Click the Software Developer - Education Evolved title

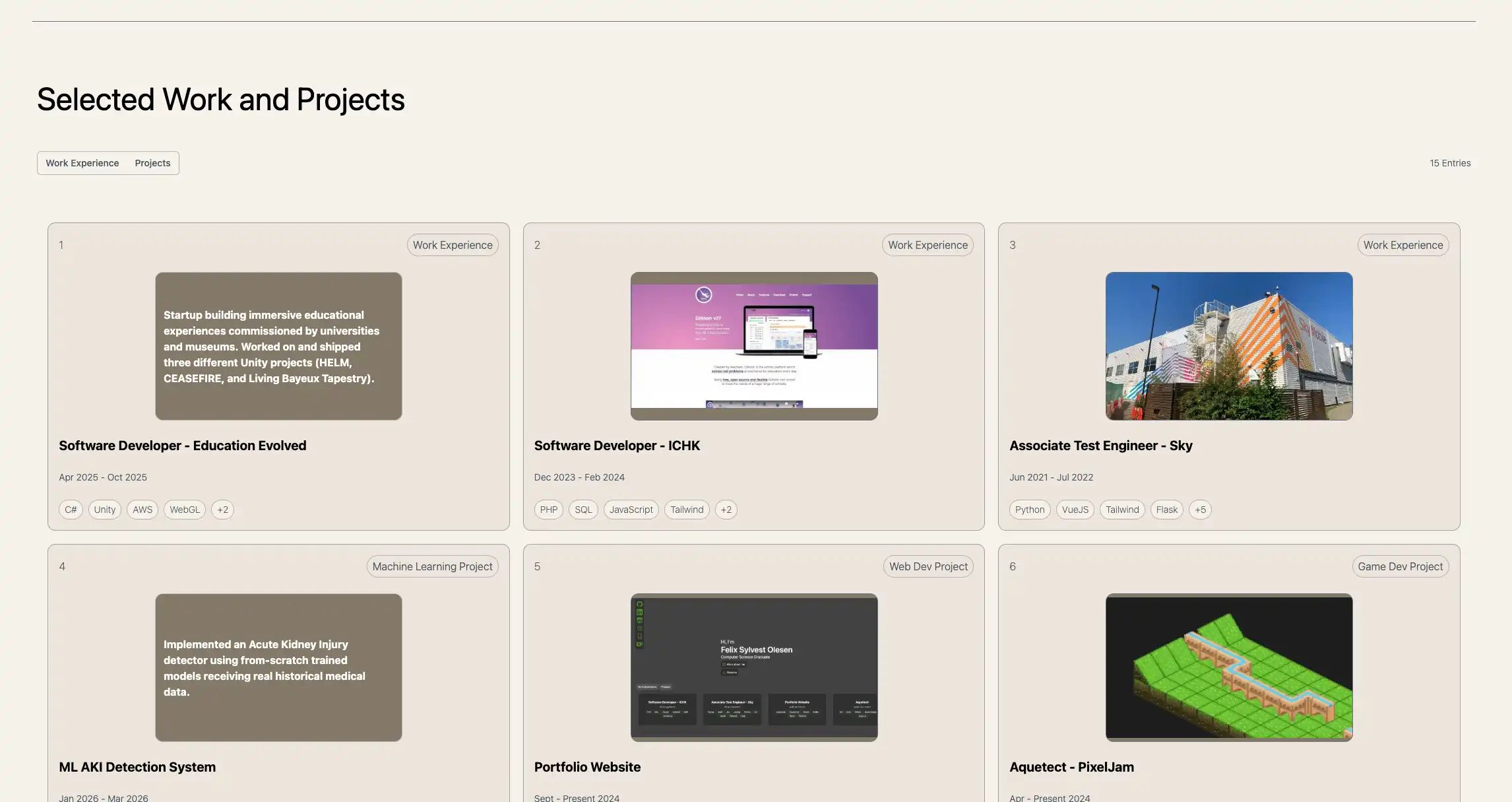tap(183, 446)
